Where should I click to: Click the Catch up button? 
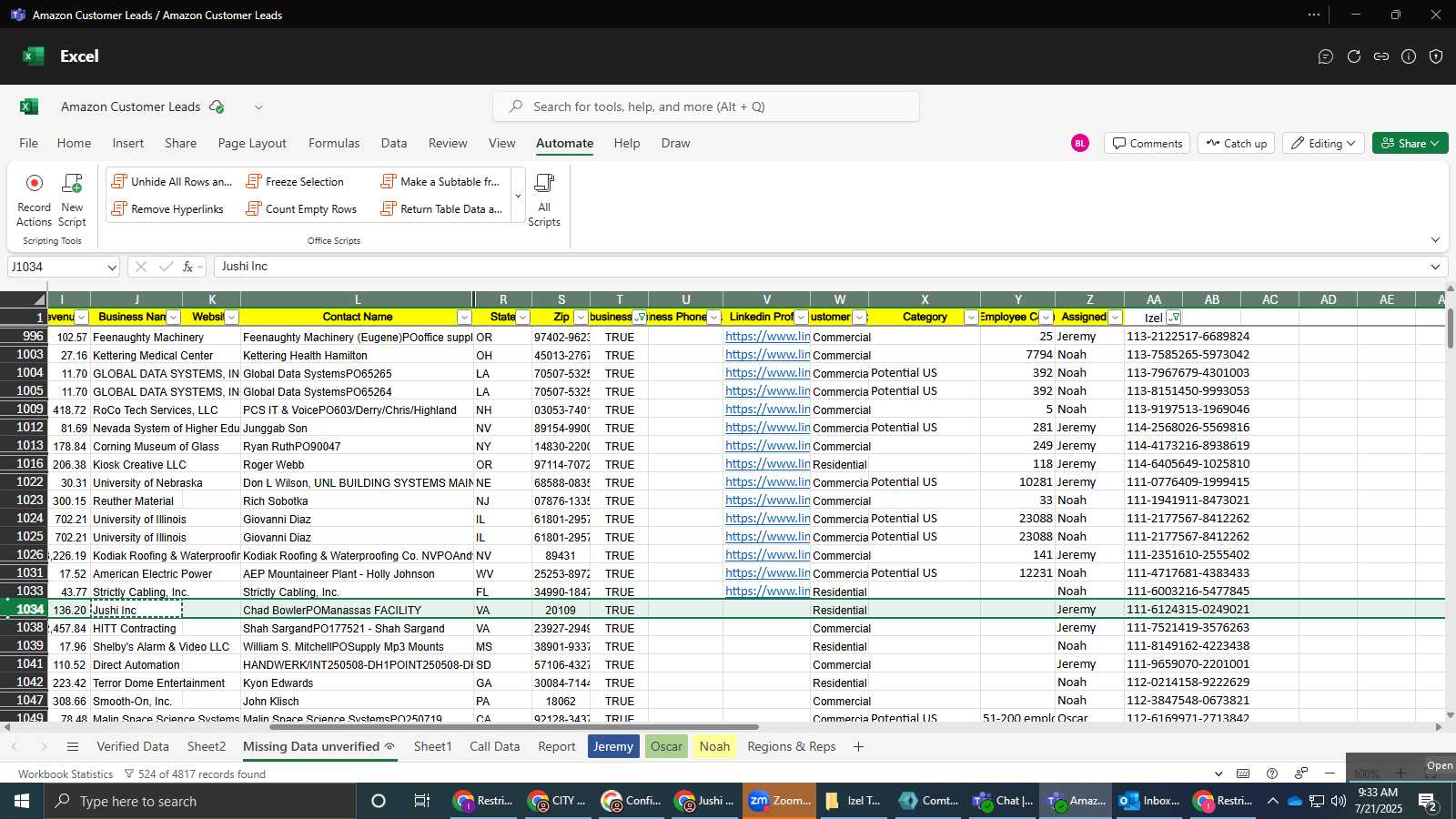click(1236, 143)
